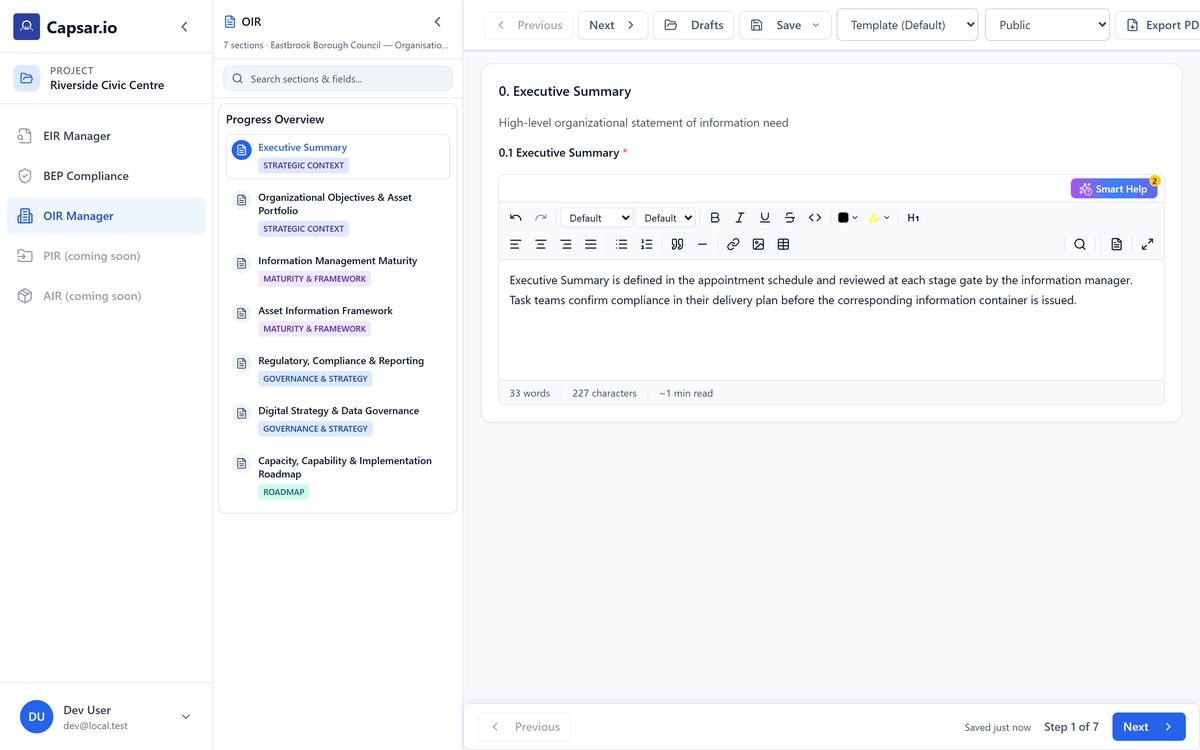Open Digital Strategy & Data Governance section
Image resolution: width=1200 pixels, height=750 pixels.
pyautogui.click(x=338, y=420)
